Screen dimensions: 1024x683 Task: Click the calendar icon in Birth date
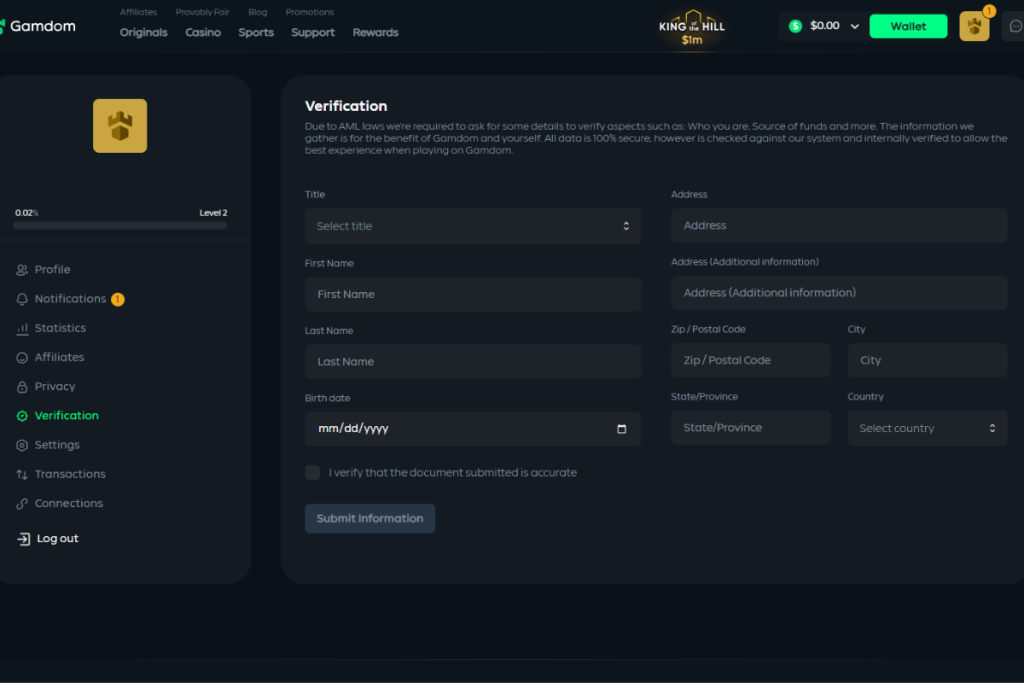[622, 429]
